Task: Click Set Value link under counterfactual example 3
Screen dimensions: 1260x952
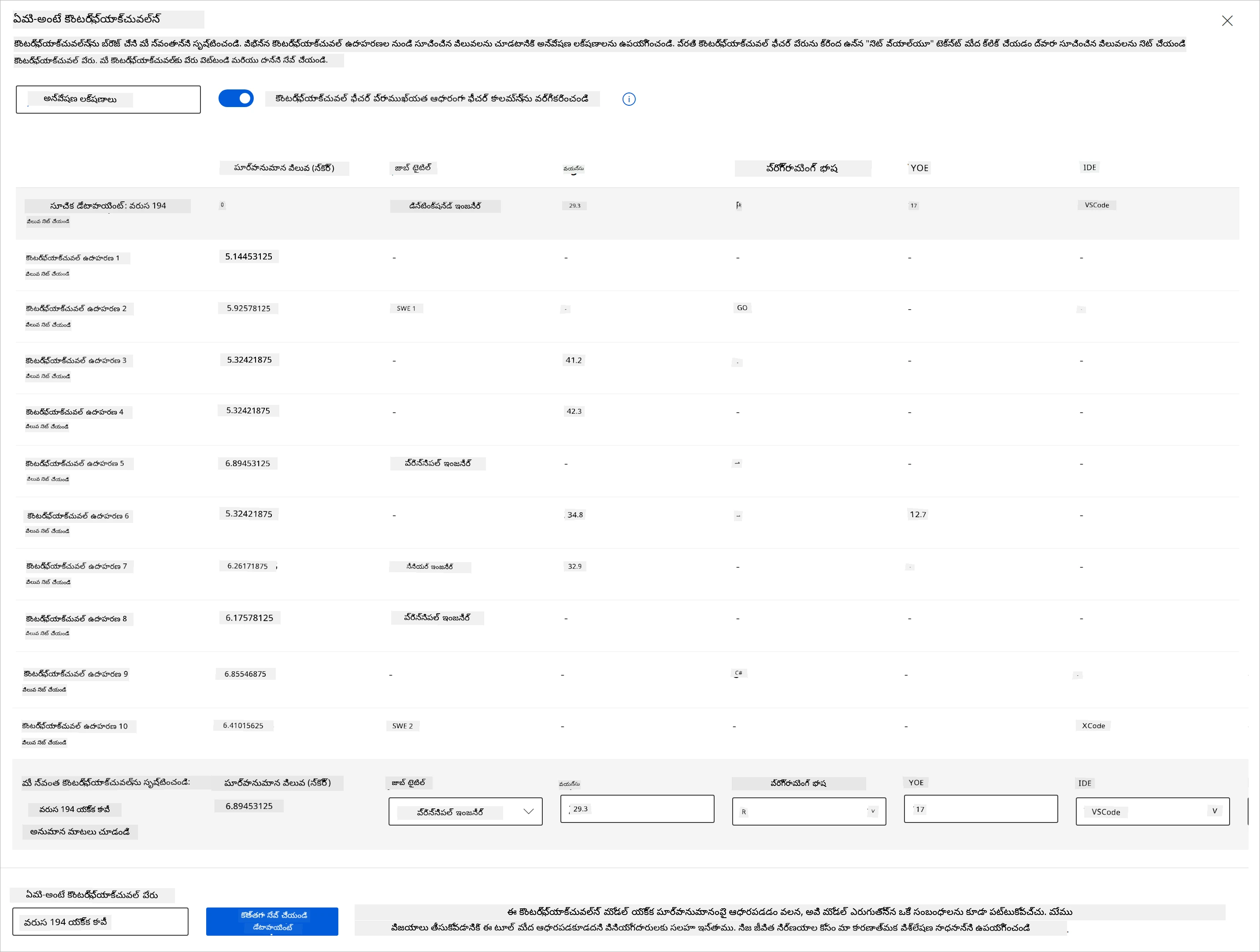Action: tap(48, 376)
